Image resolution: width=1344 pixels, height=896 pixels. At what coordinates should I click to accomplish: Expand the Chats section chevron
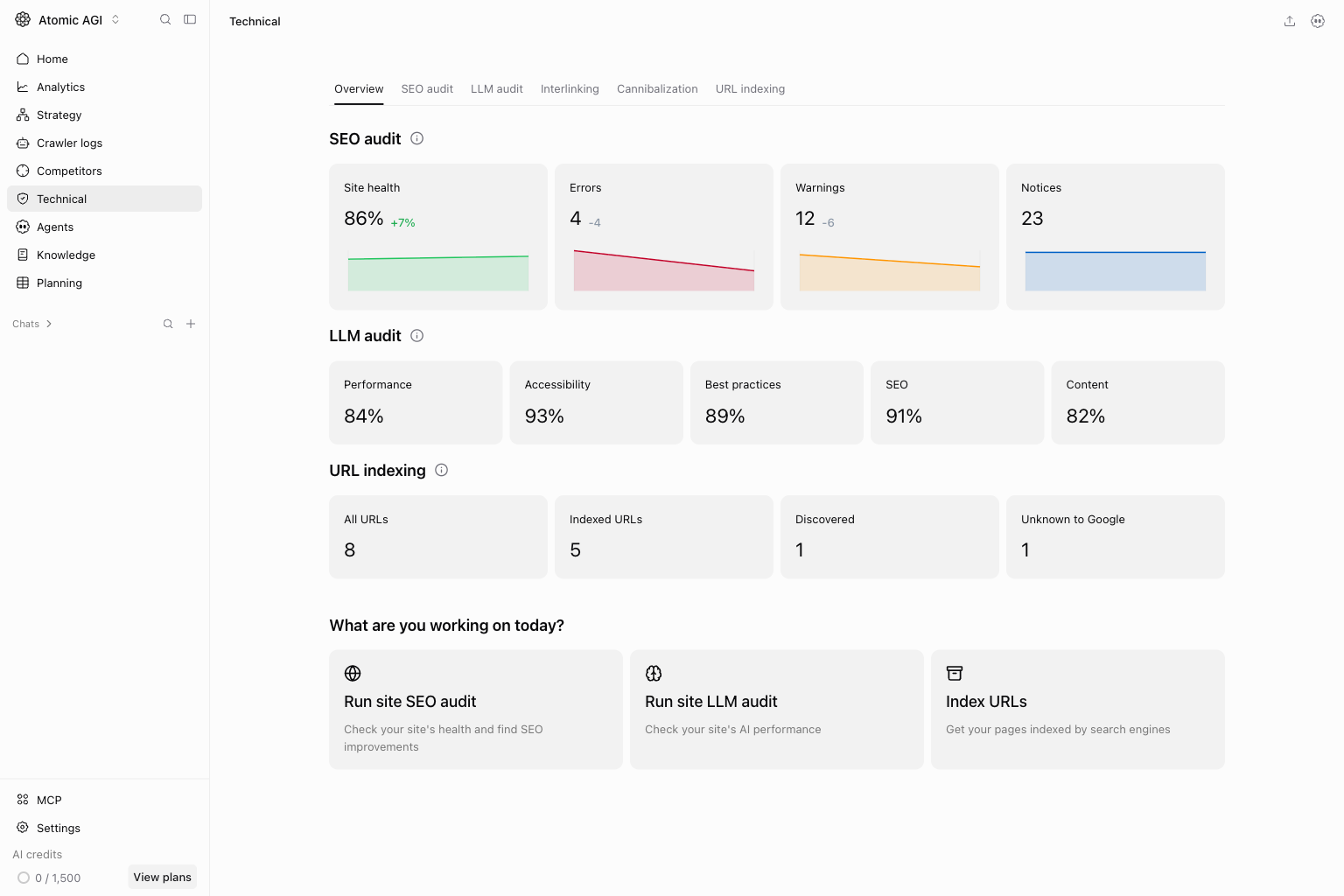pos(49,324)
